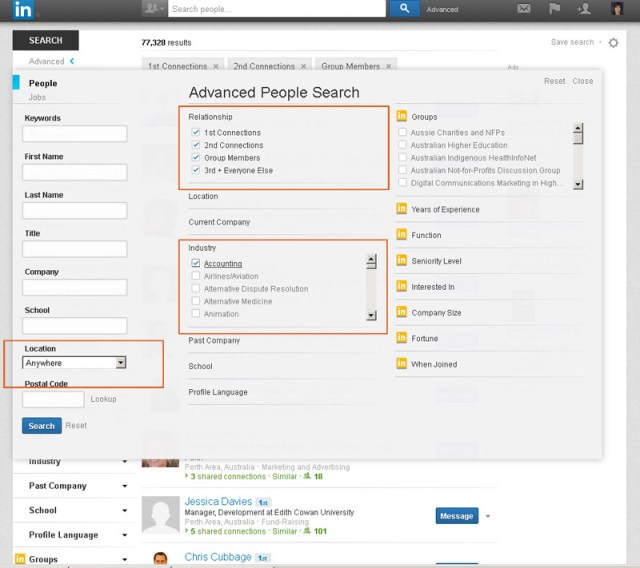Check Alternative Dispute Resolution checkbox

(x=196, y=288)
